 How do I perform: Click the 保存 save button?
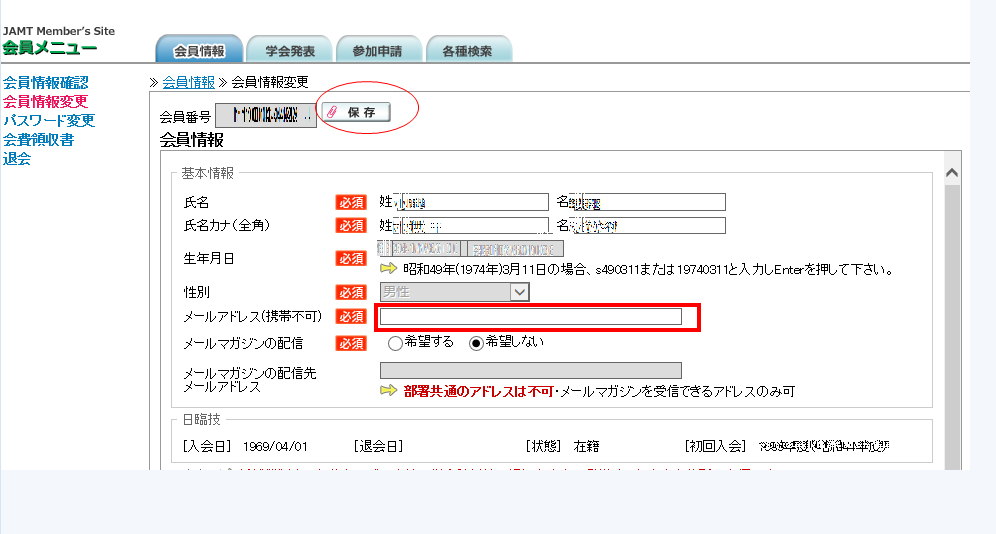354,113
